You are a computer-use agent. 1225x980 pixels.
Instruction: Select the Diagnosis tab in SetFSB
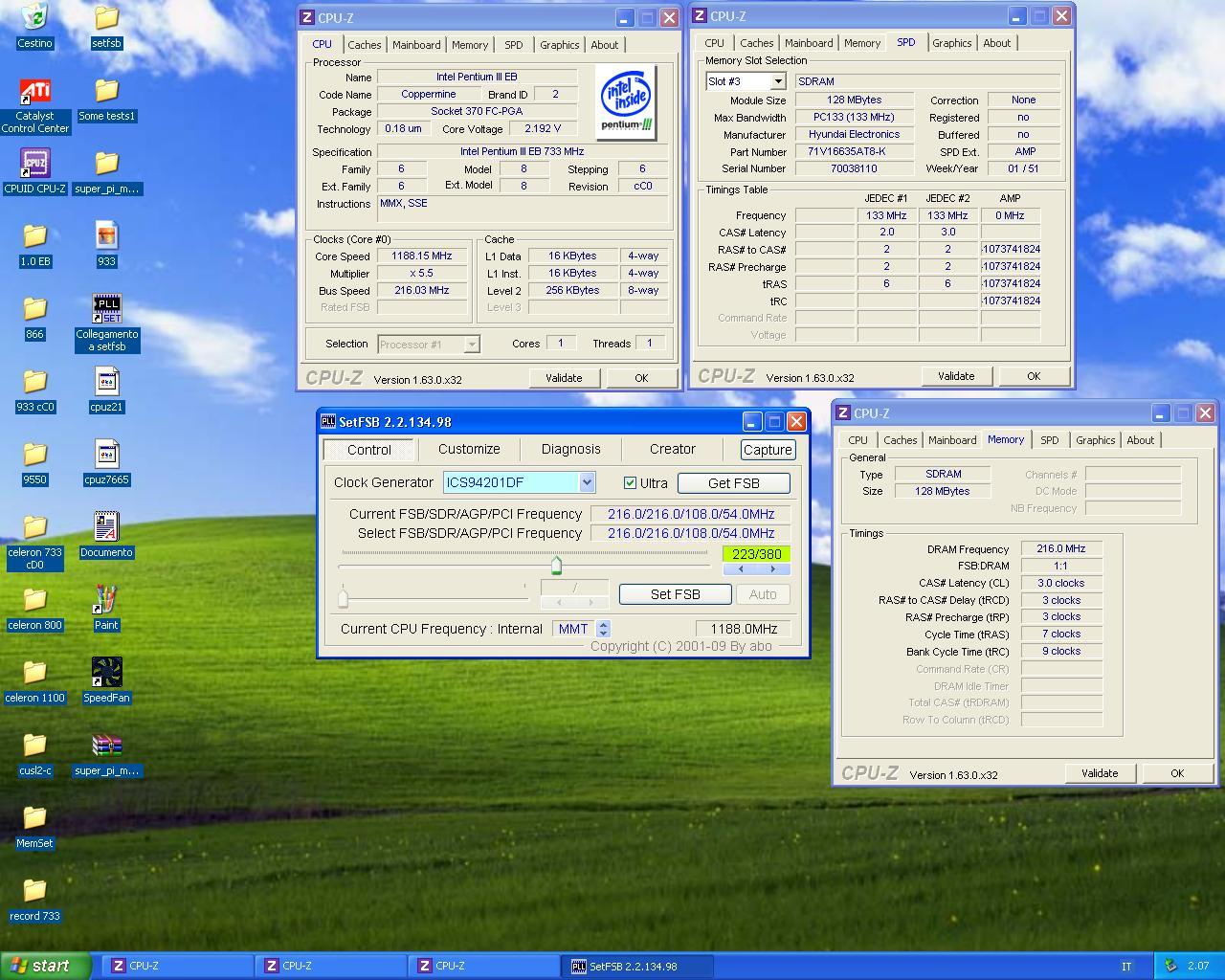[571, 449]
